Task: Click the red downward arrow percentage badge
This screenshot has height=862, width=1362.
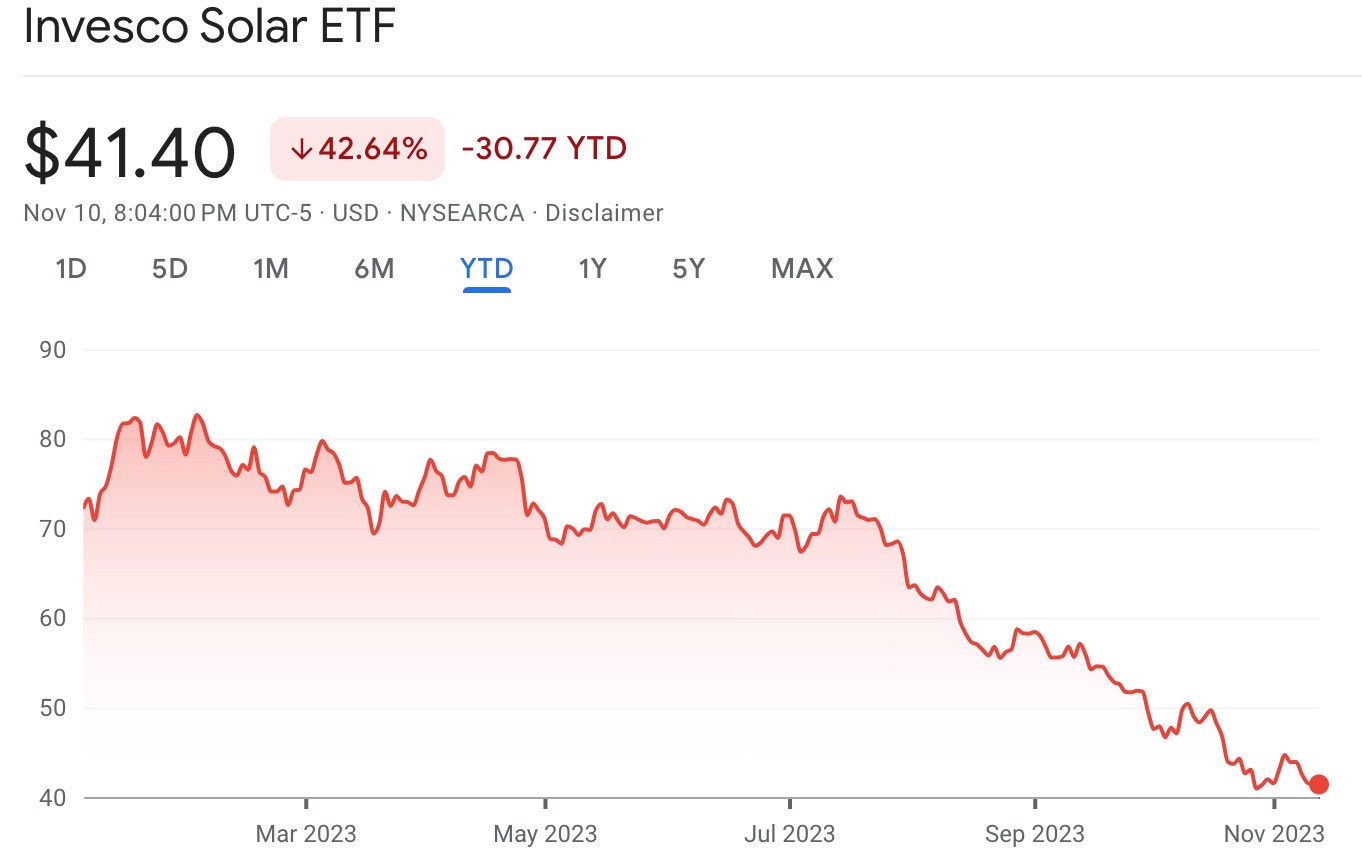Action: [x=357, y=148]
